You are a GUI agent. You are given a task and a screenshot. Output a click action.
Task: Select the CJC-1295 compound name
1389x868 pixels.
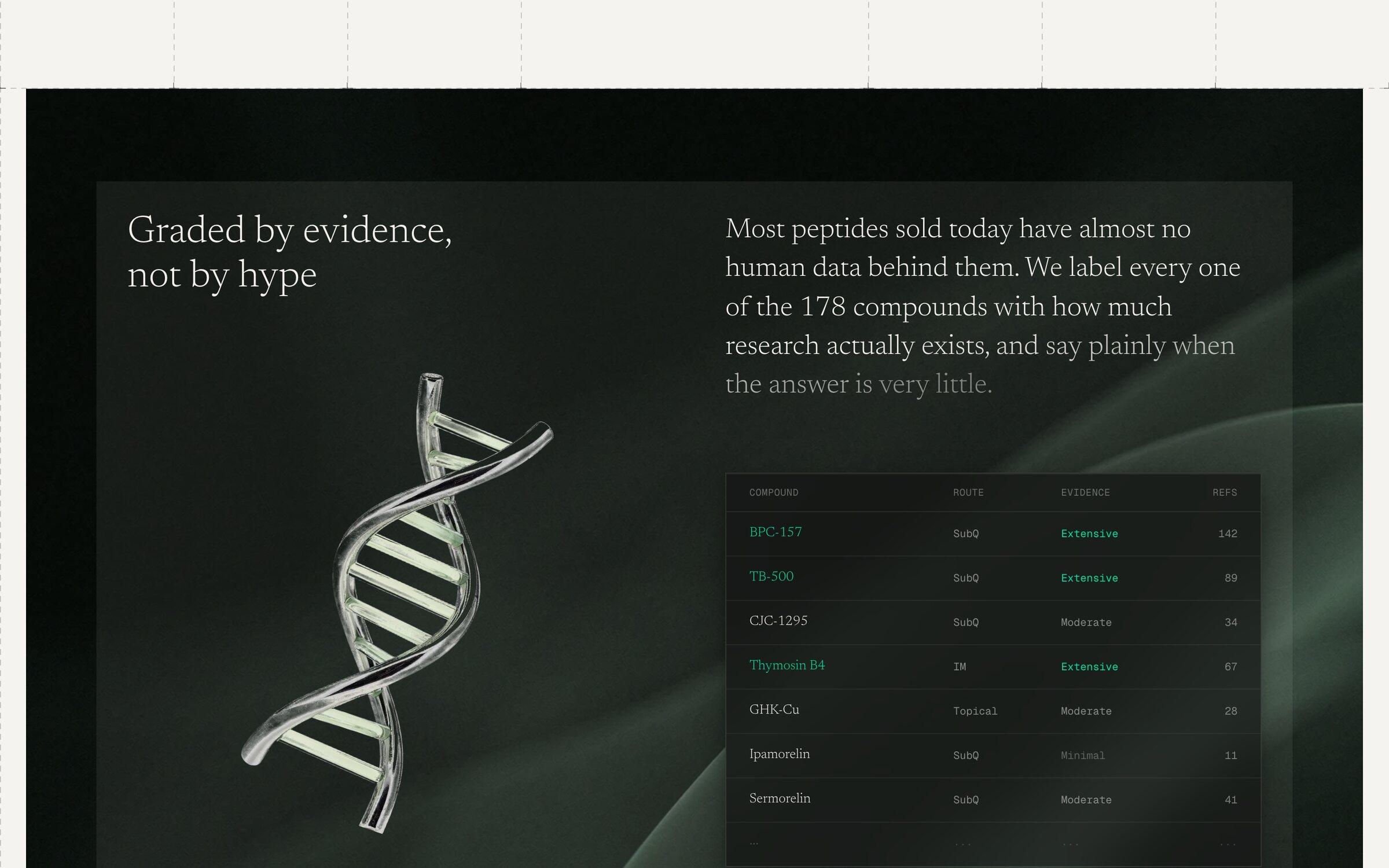point(778,621)
